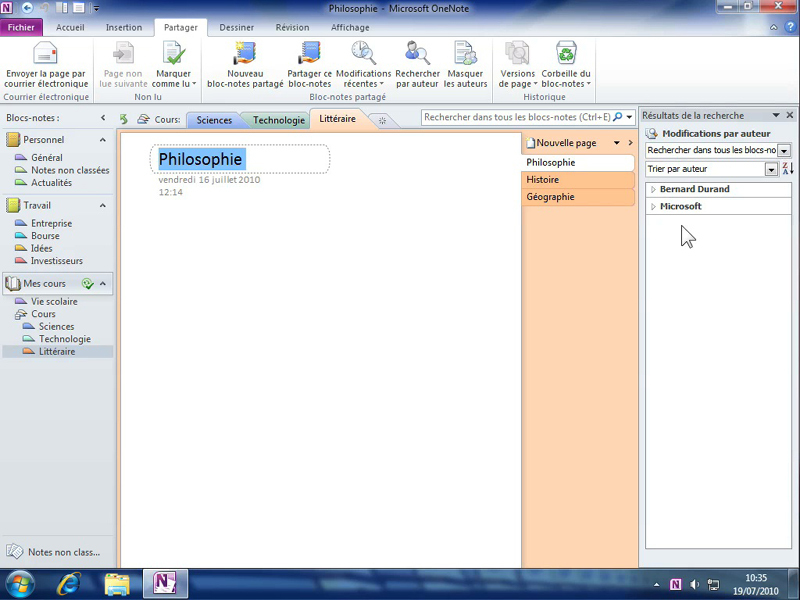
Task: Switch to Accueil ribbon tab
Action: (x=70, y=28)
